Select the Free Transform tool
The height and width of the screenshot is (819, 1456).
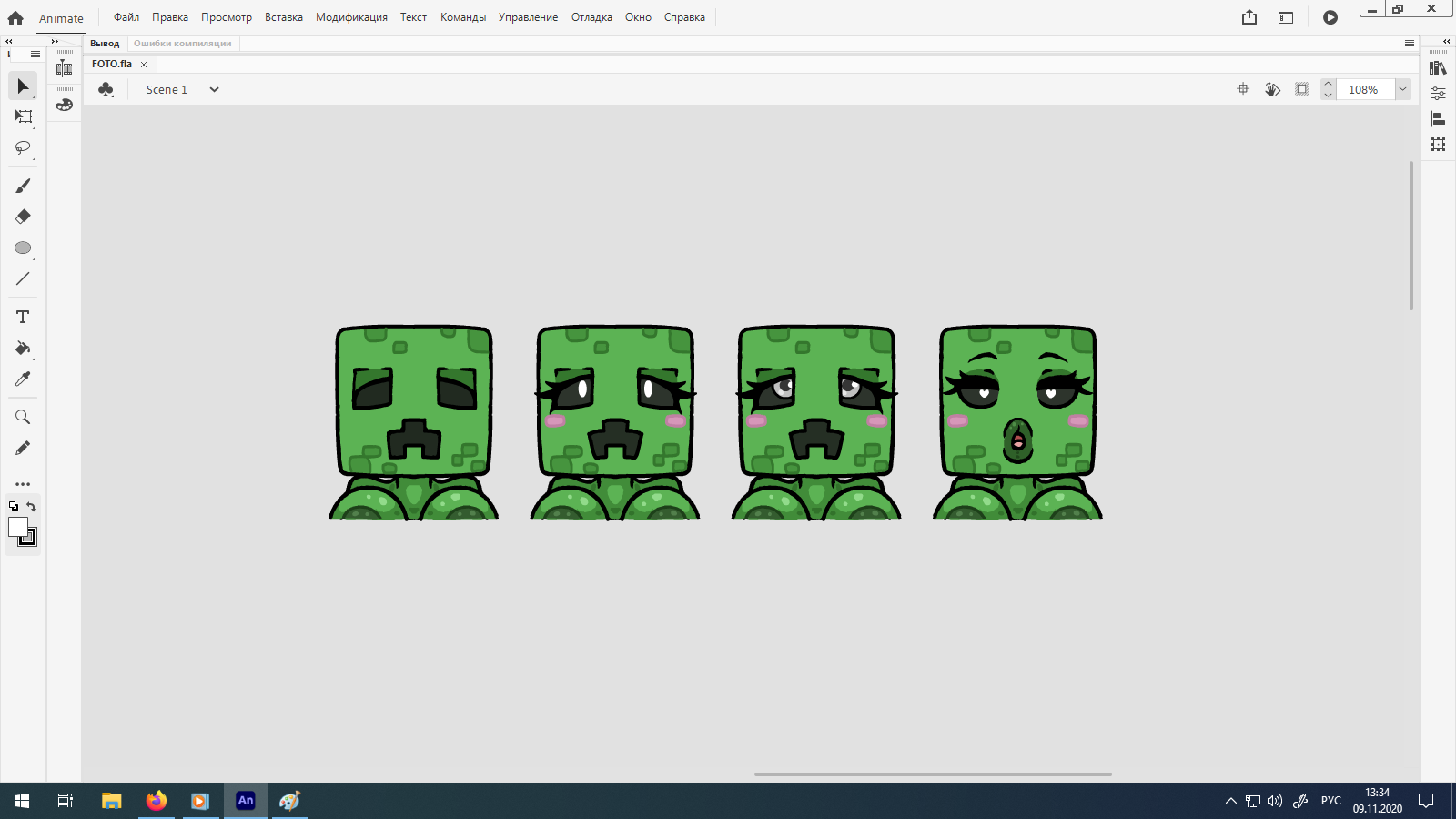pyautogui.click(x=23, y=116)
